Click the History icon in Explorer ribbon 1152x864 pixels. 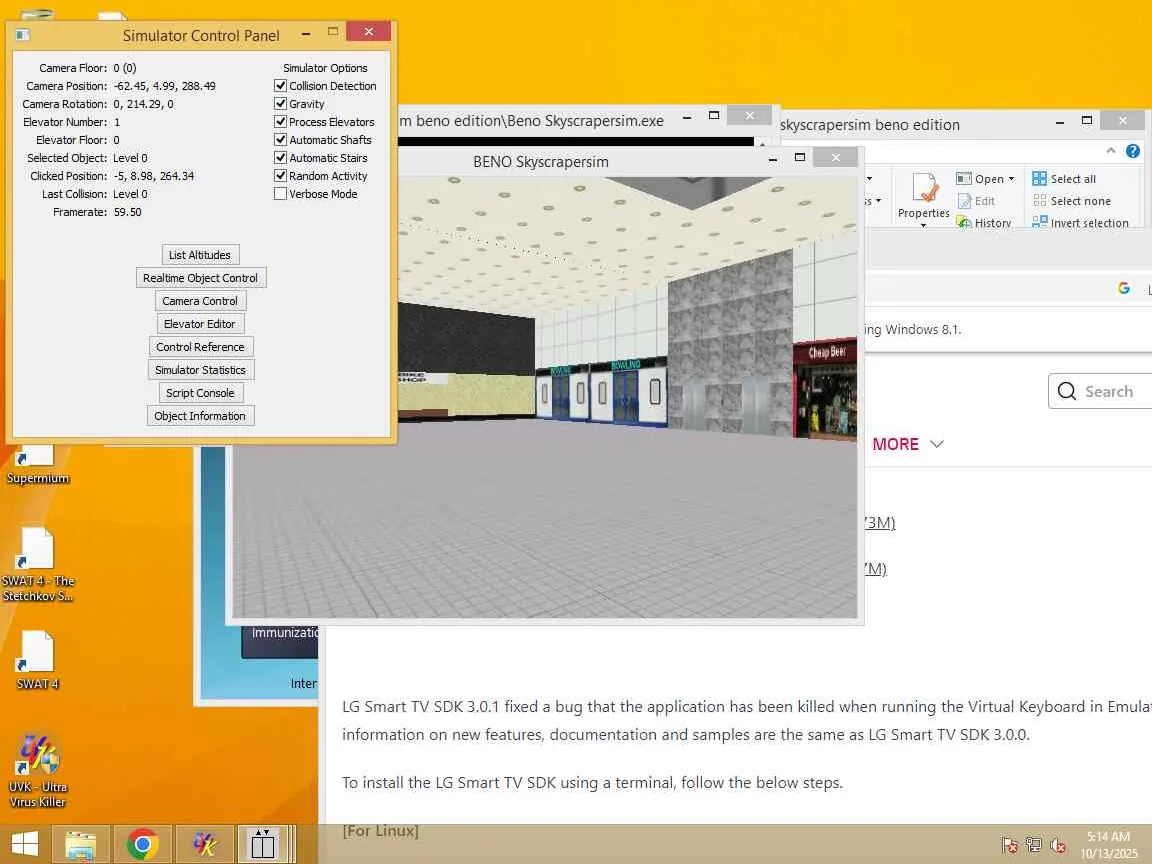click(x=964, y=222)
